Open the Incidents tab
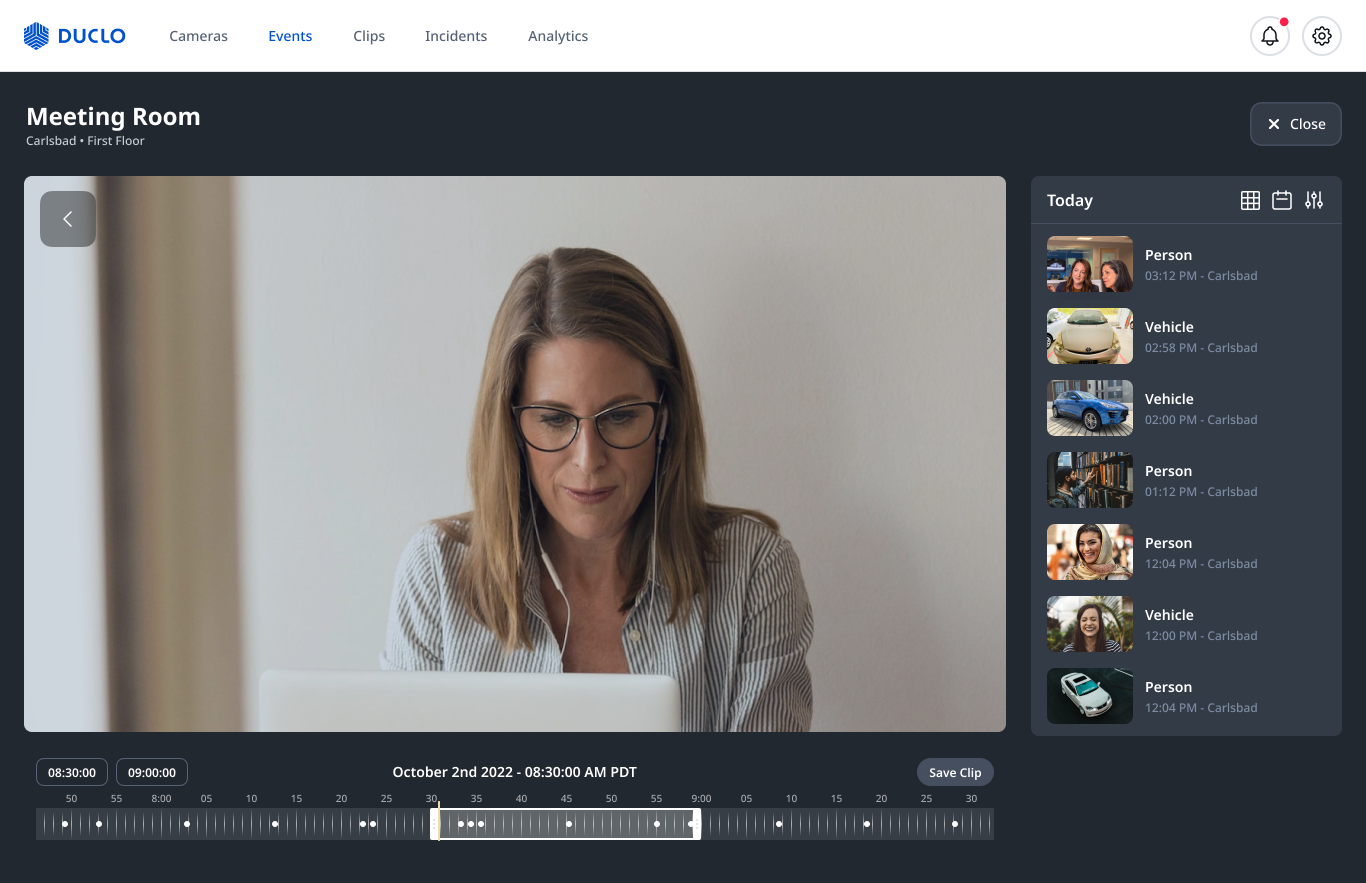Viewport: 1366px width, 883px height. [456, 36]
